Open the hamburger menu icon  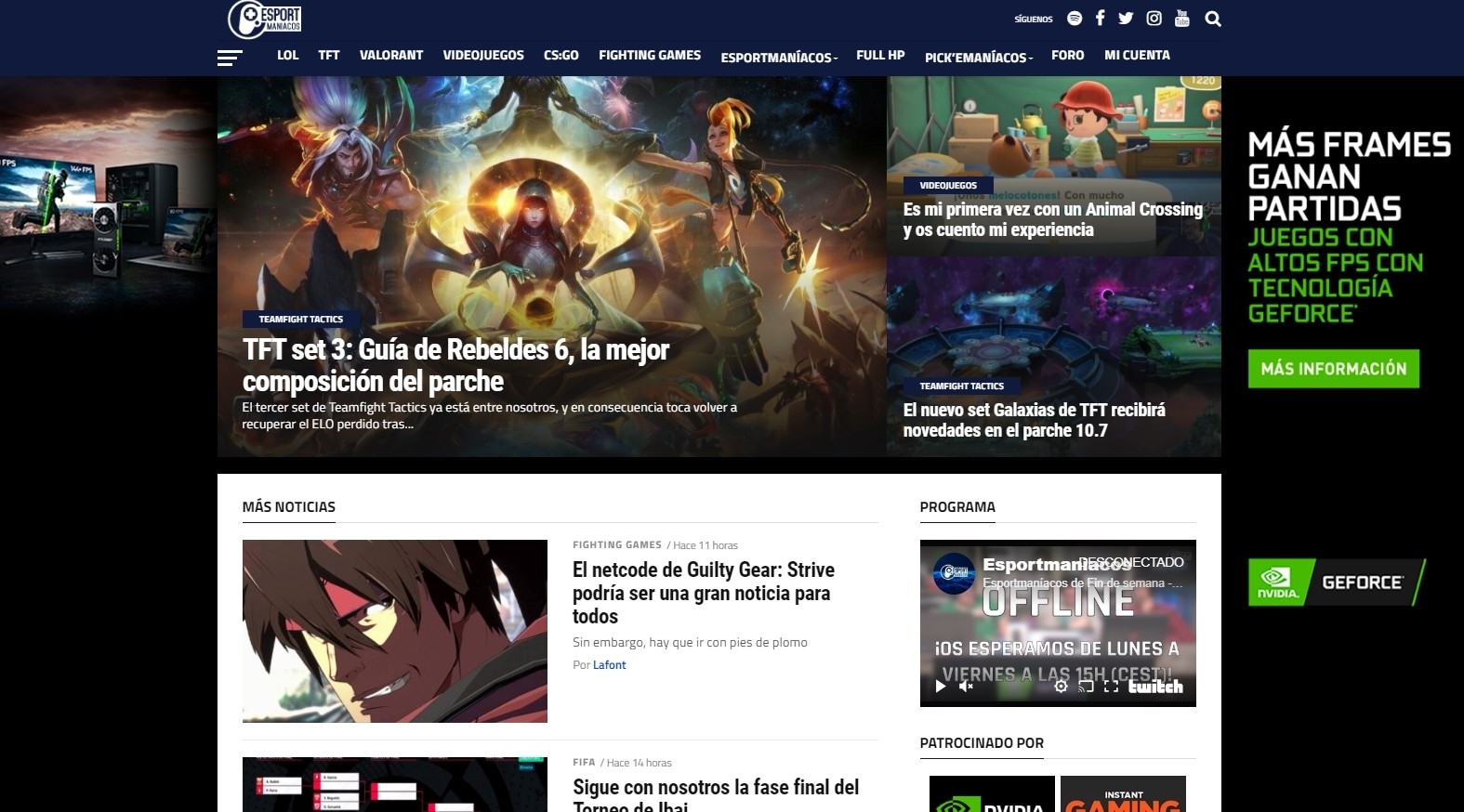point(229,58)
